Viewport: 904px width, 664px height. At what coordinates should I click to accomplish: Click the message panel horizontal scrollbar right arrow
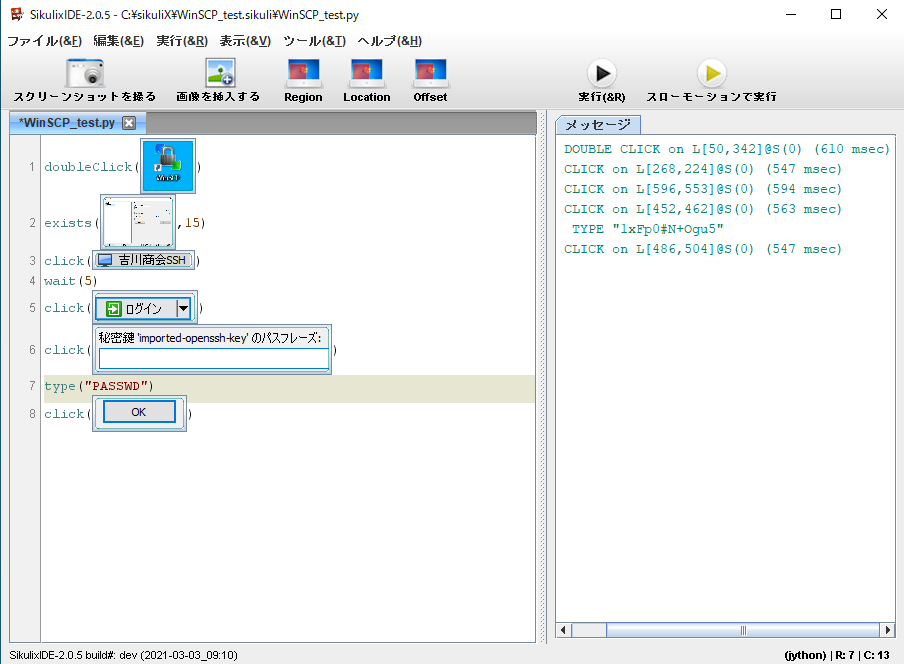click(x=886, y=630)
